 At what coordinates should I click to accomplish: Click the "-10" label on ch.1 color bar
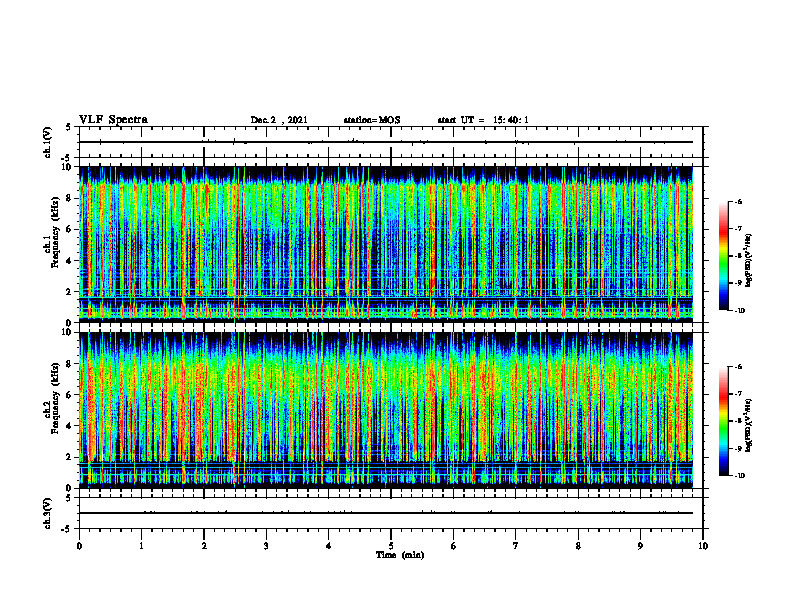[739, 311]
